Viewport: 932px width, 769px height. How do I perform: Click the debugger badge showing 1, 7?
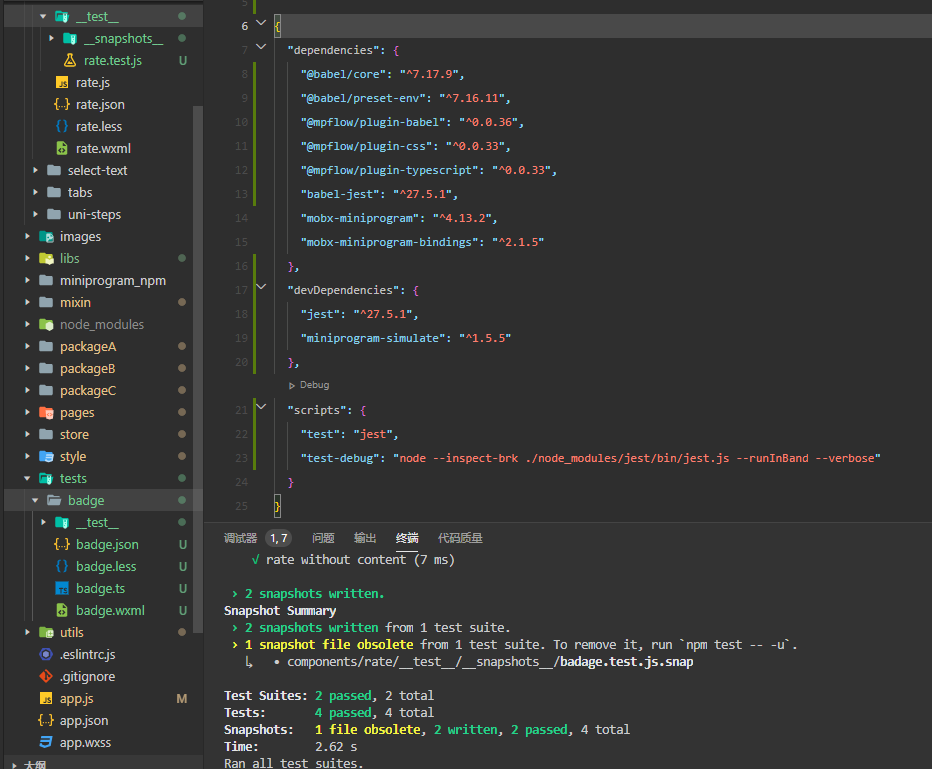click(x=279, y=538)
